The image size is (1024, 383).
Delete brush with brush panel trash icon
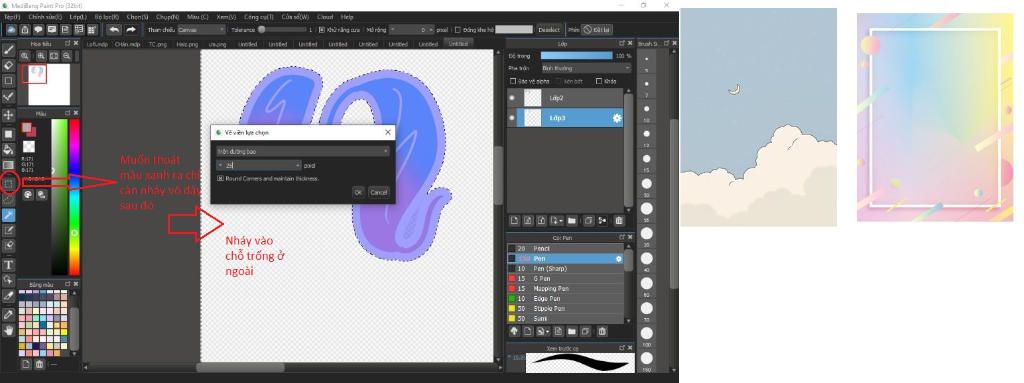(x=602, y=331)
